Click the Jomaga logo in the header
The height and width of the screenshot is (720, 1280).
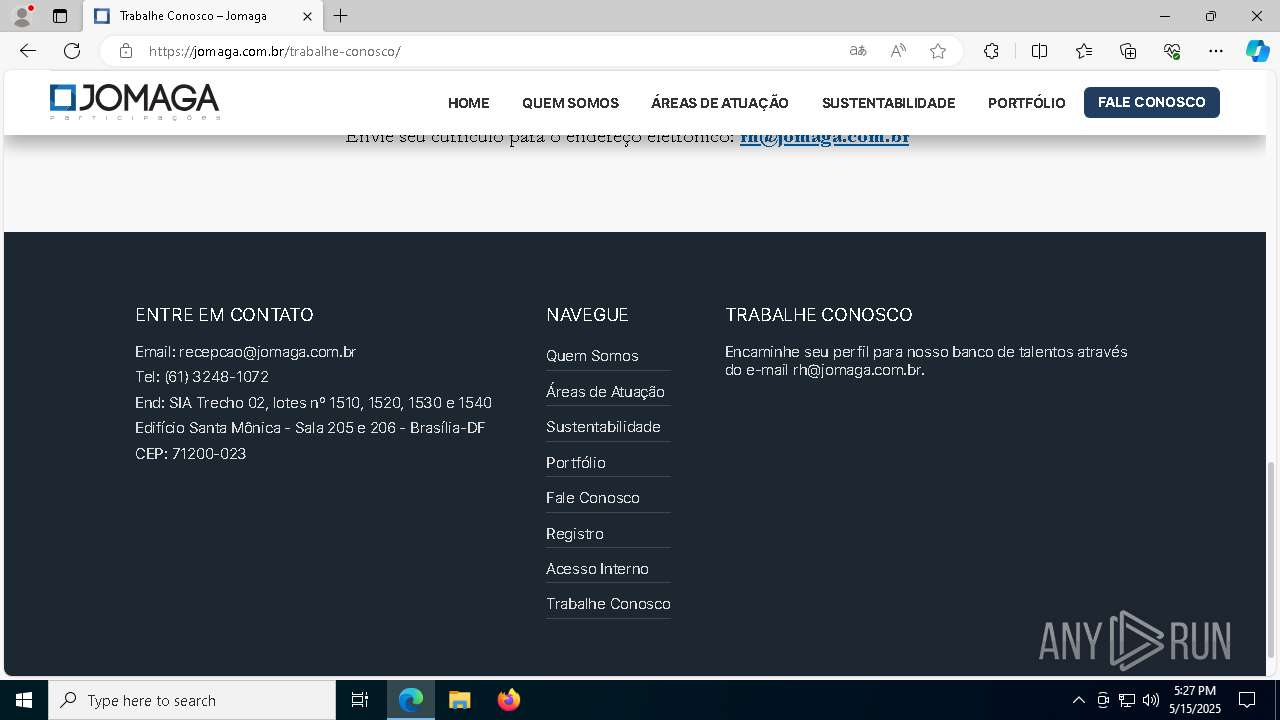(x=135, y=102)
